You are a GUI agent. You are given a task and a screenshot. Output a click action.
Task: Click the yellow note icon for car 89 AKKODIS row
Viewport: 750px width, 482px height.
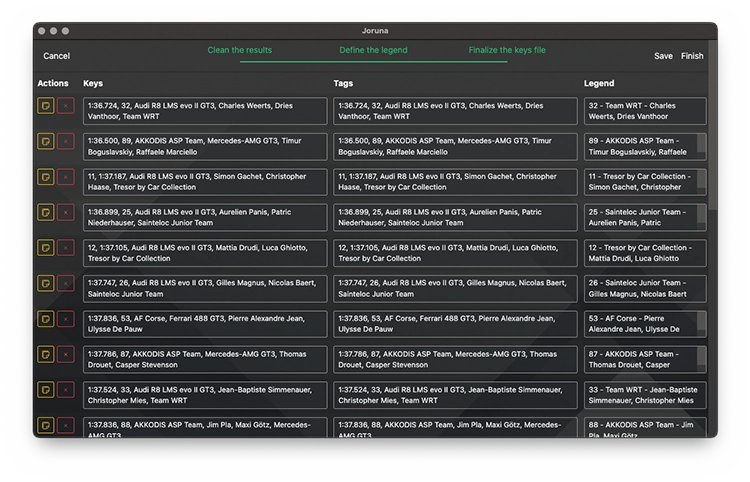tap(46, 141)
